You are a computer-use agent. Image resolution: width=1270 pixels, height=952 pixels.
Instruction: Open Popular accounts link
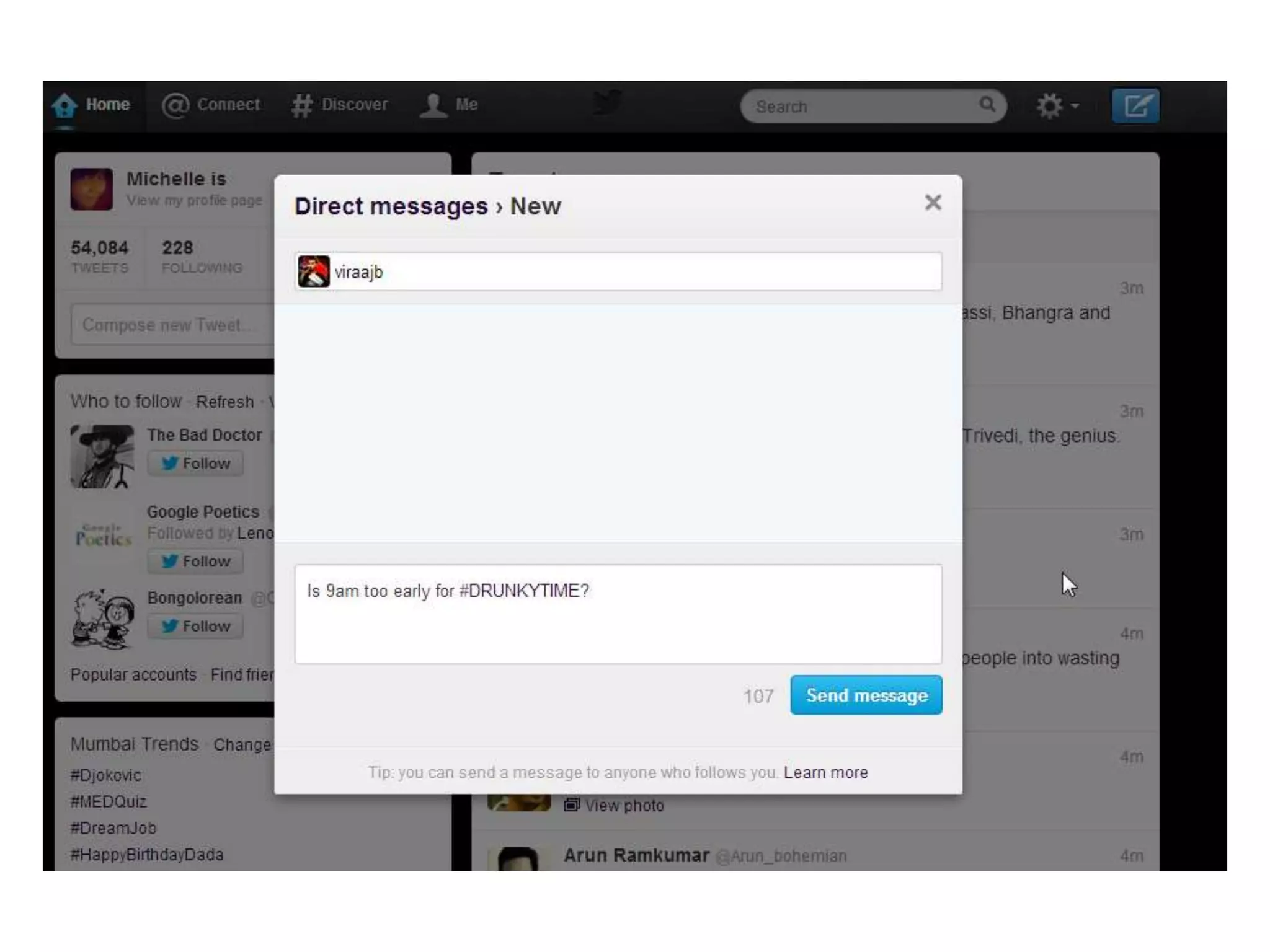point(133,674)
